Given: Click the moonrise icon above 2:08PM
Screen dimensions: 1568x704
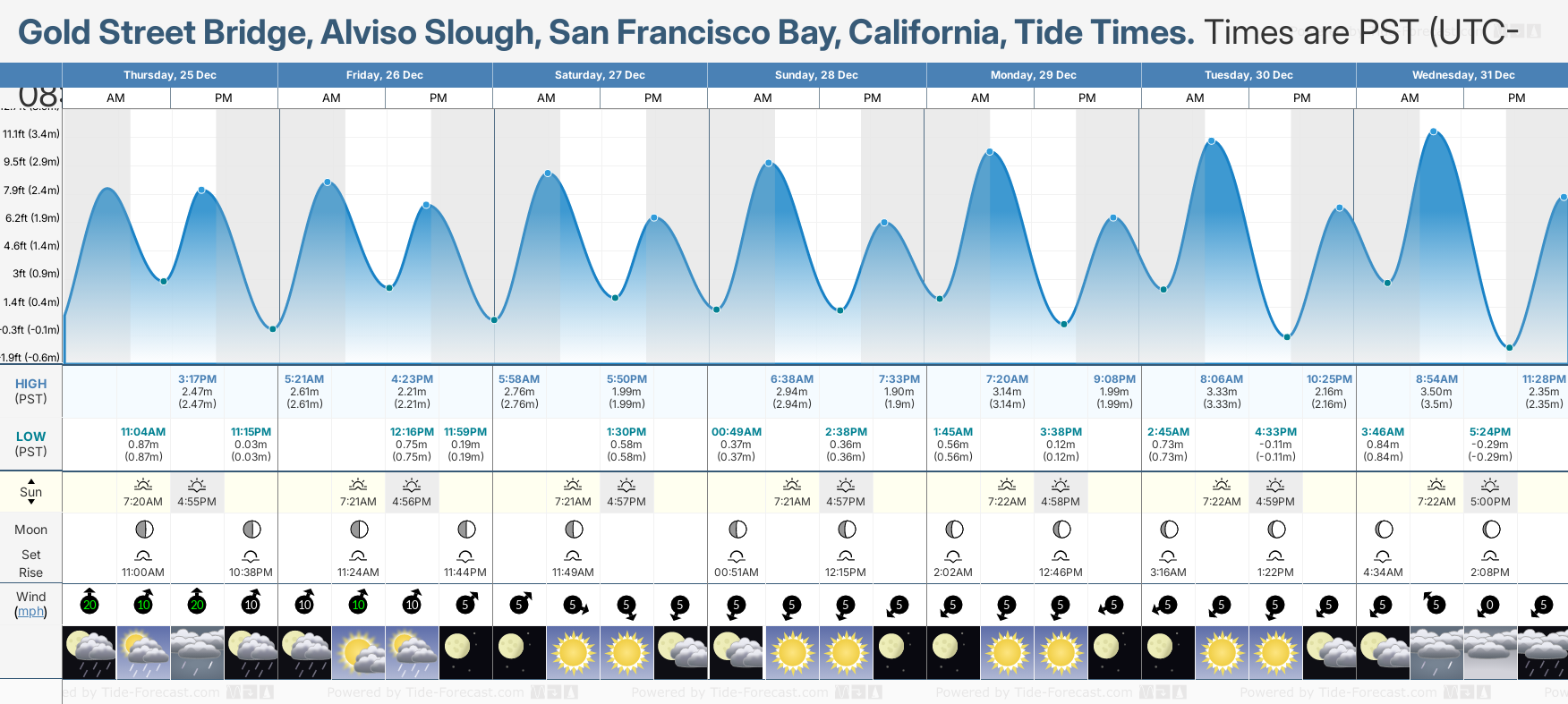Looking at the screenshot, I should [x=1490, y=556].
